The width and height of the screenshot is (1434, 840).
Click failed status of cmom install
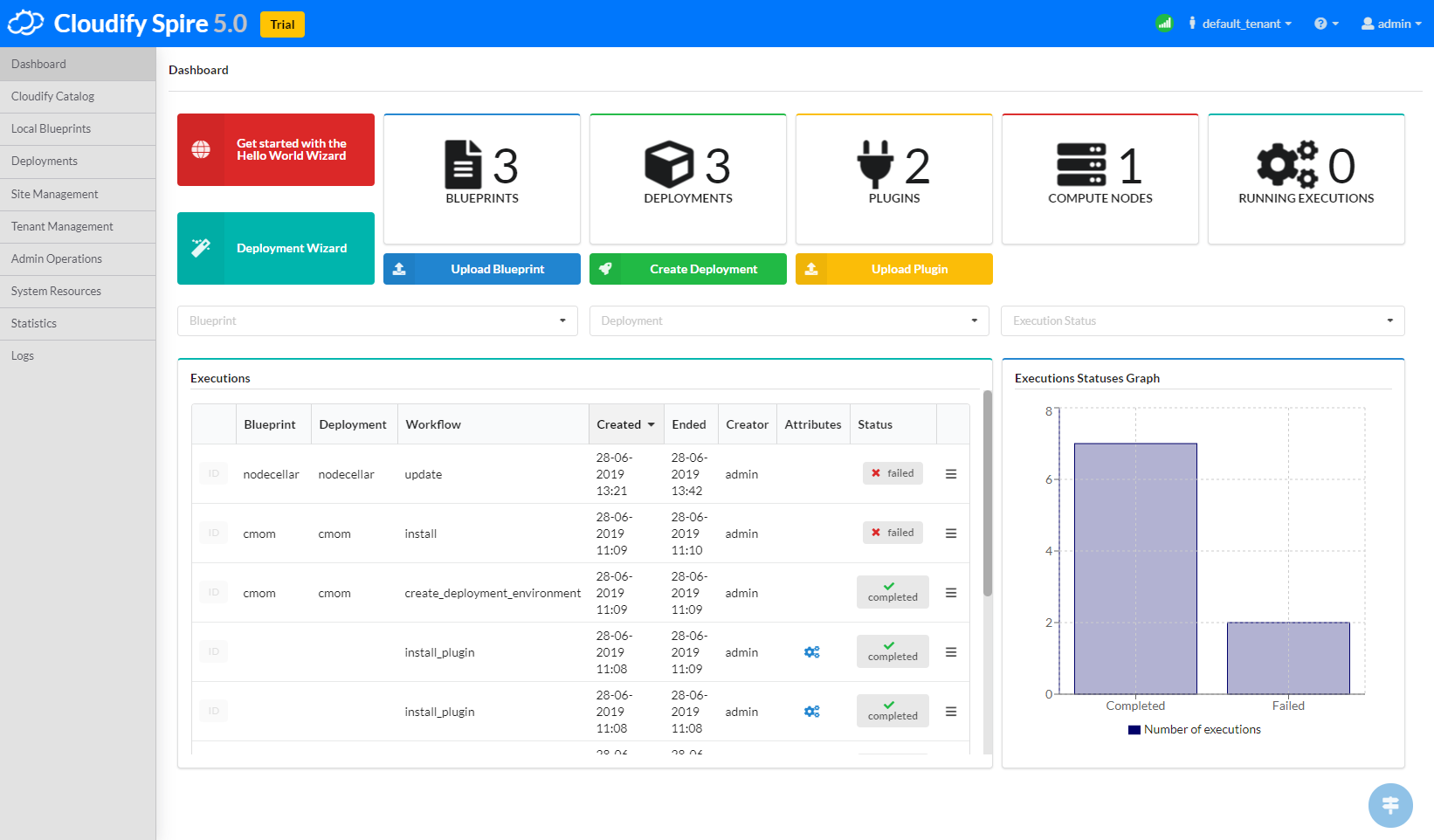[893, 533]
